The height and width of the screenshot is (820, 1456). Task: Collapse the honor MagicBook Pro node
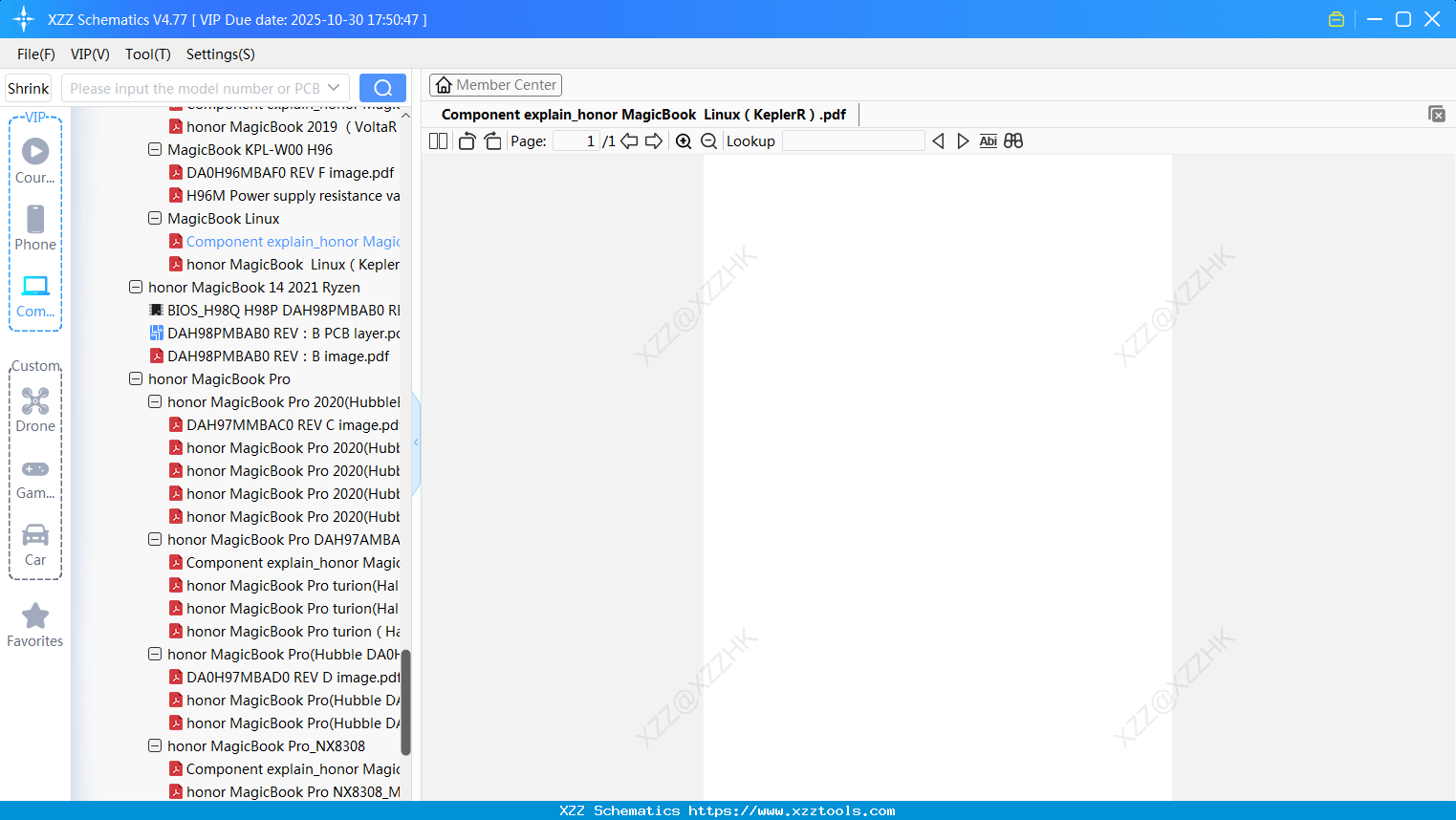(x=136, y=379)
